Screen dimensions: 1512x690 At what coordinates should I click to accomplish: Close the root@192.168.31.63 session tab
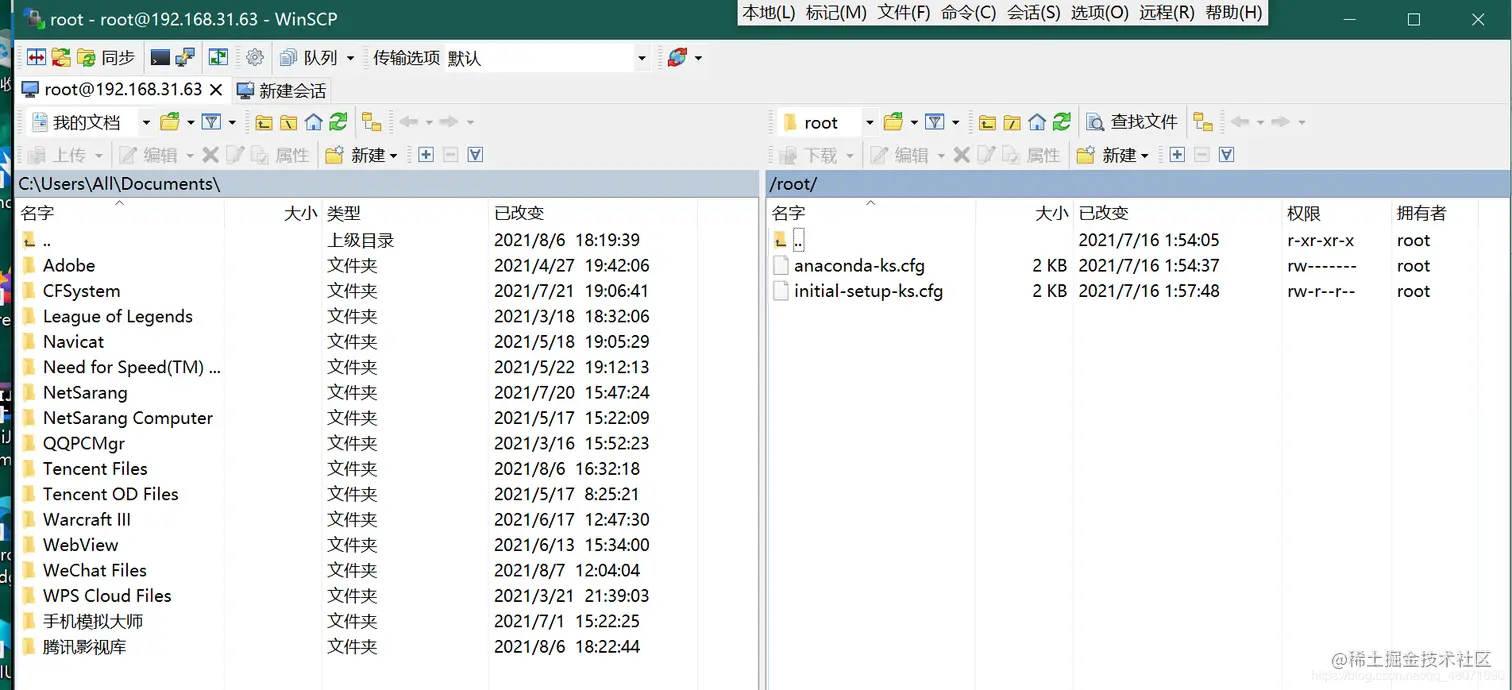[215, 90]
